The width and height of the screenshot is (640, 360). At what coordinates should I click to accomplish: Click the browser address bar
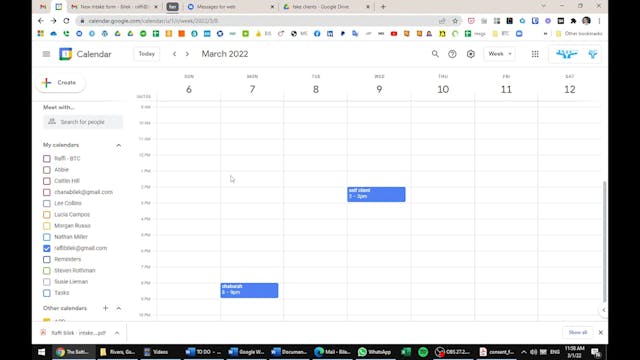point(261,21)
